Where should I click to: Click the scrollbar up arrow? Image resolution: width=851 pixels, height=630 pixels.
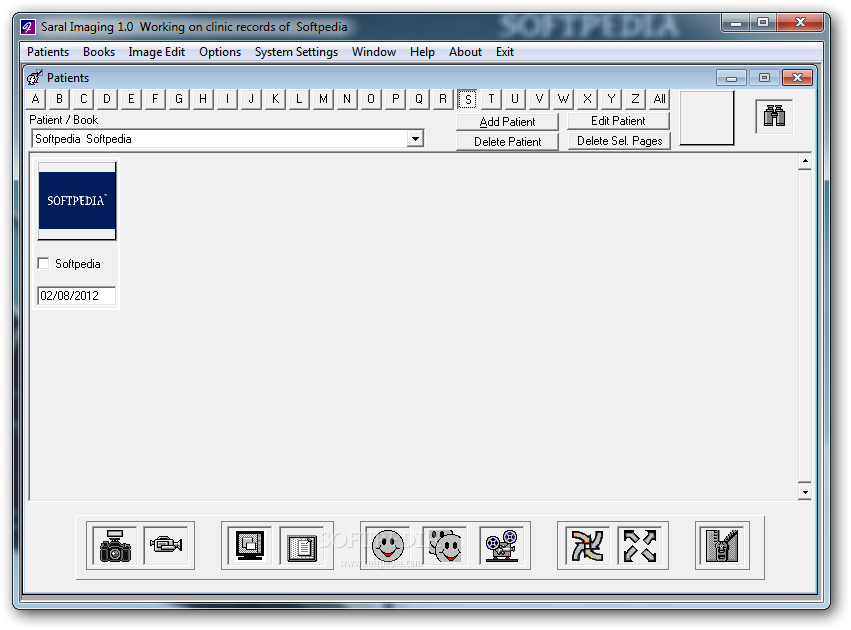[805, 161]
